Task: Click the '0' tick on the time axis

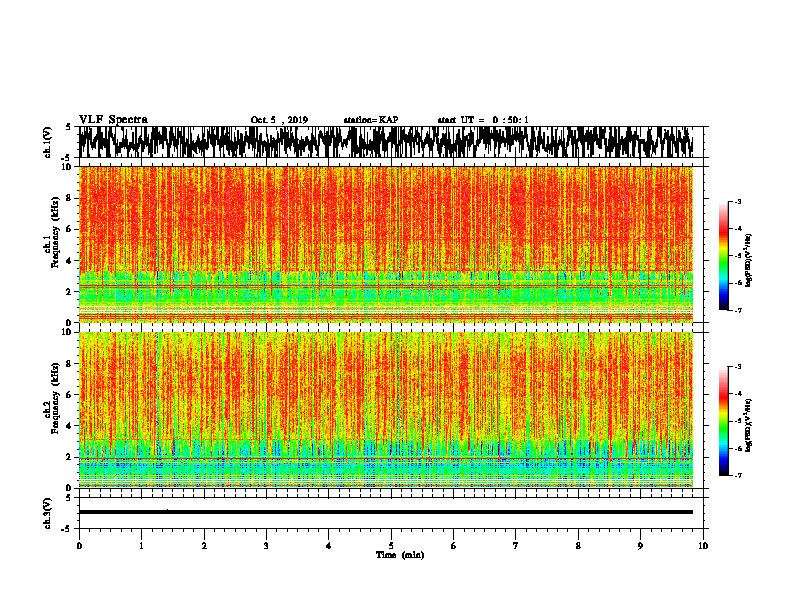Action: tap(79, 546)
